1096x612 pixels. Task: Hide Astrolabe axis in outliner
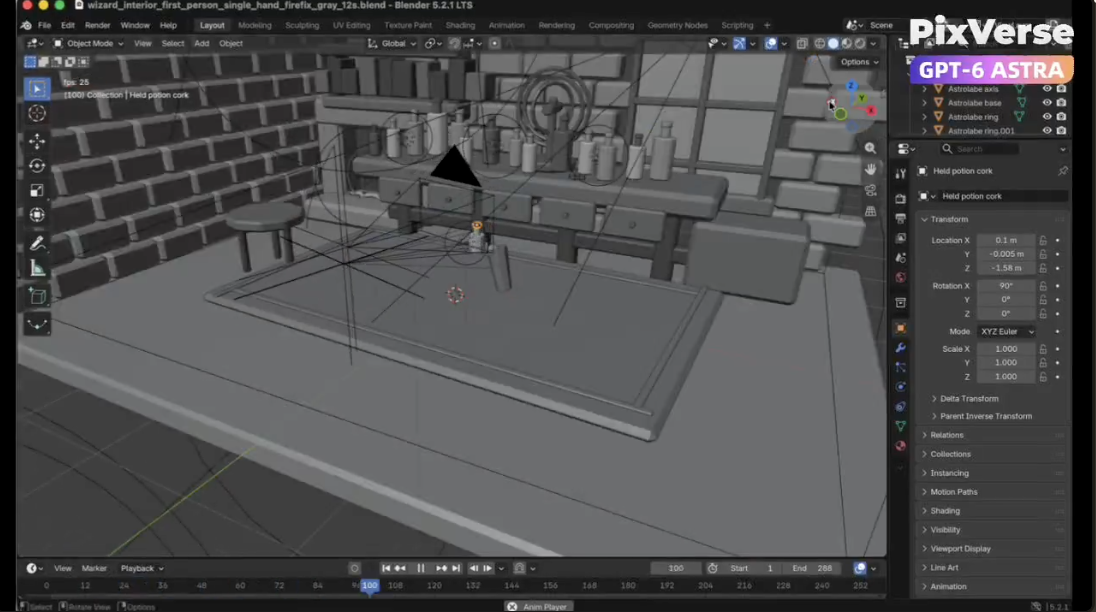(x=1046, y=89)
